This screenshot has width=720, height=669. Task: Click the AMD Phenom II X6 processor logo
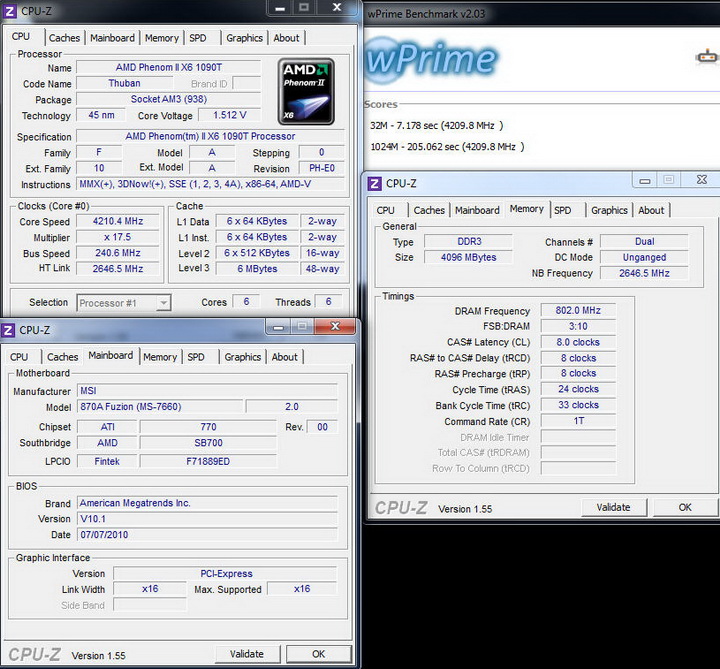(x=306, y=91)
